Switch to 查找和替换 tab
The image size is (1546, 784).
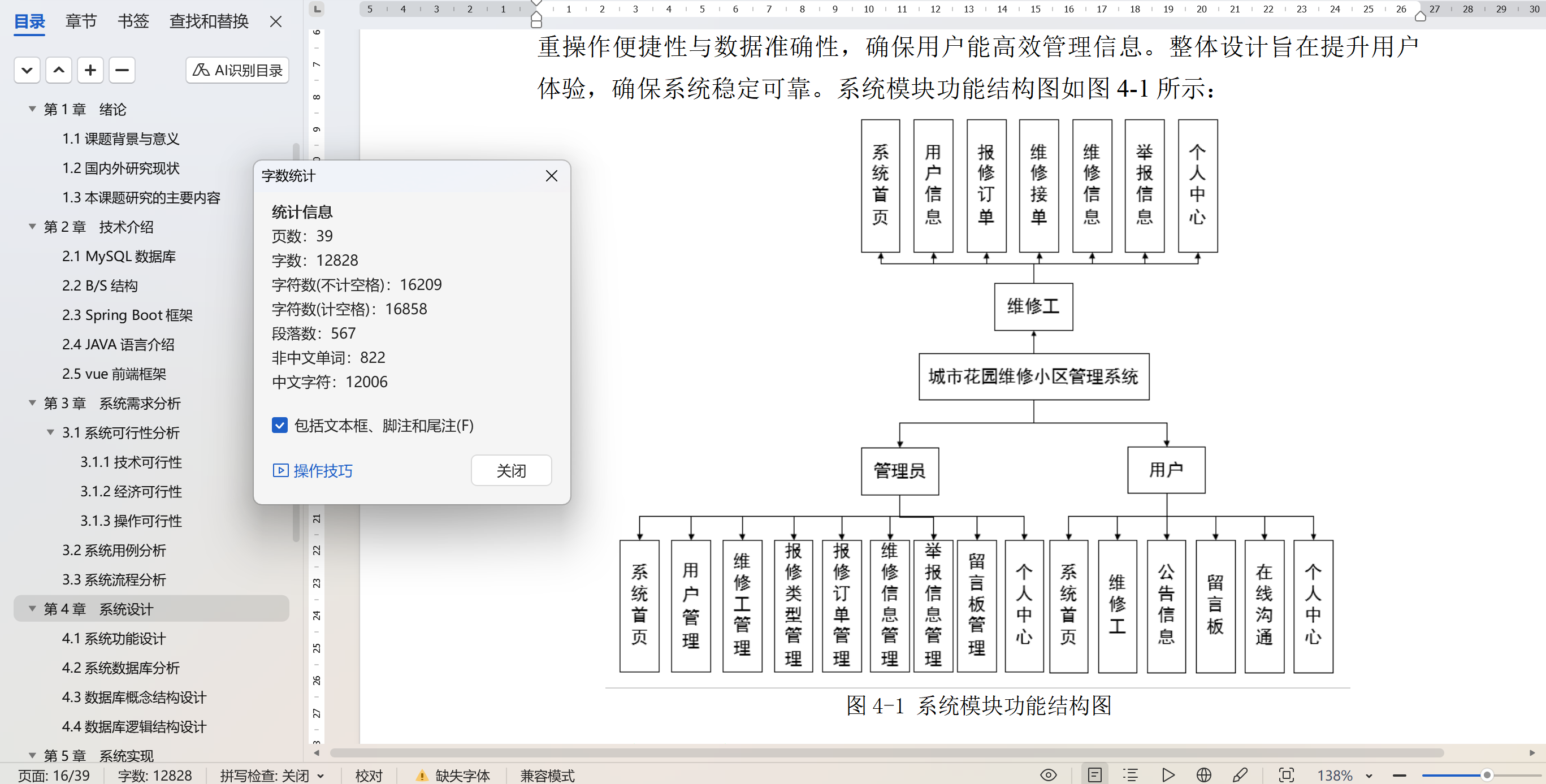208,21
